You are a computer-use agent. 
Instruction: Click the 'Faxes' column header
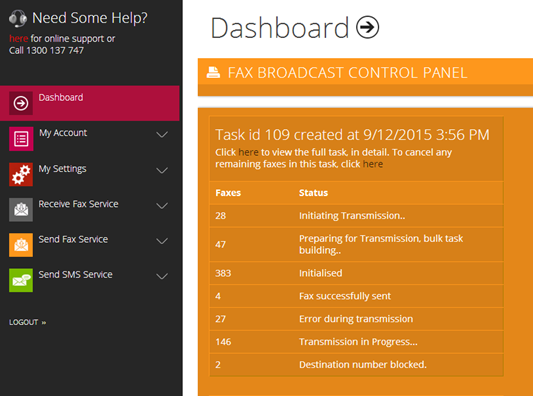point(228,193)
